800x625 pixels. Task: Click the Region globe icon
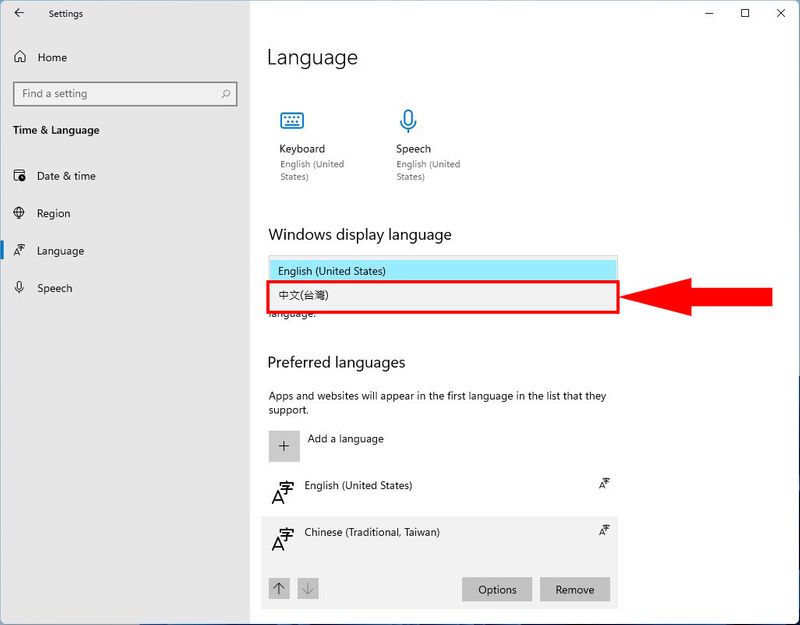click(19, 213)
